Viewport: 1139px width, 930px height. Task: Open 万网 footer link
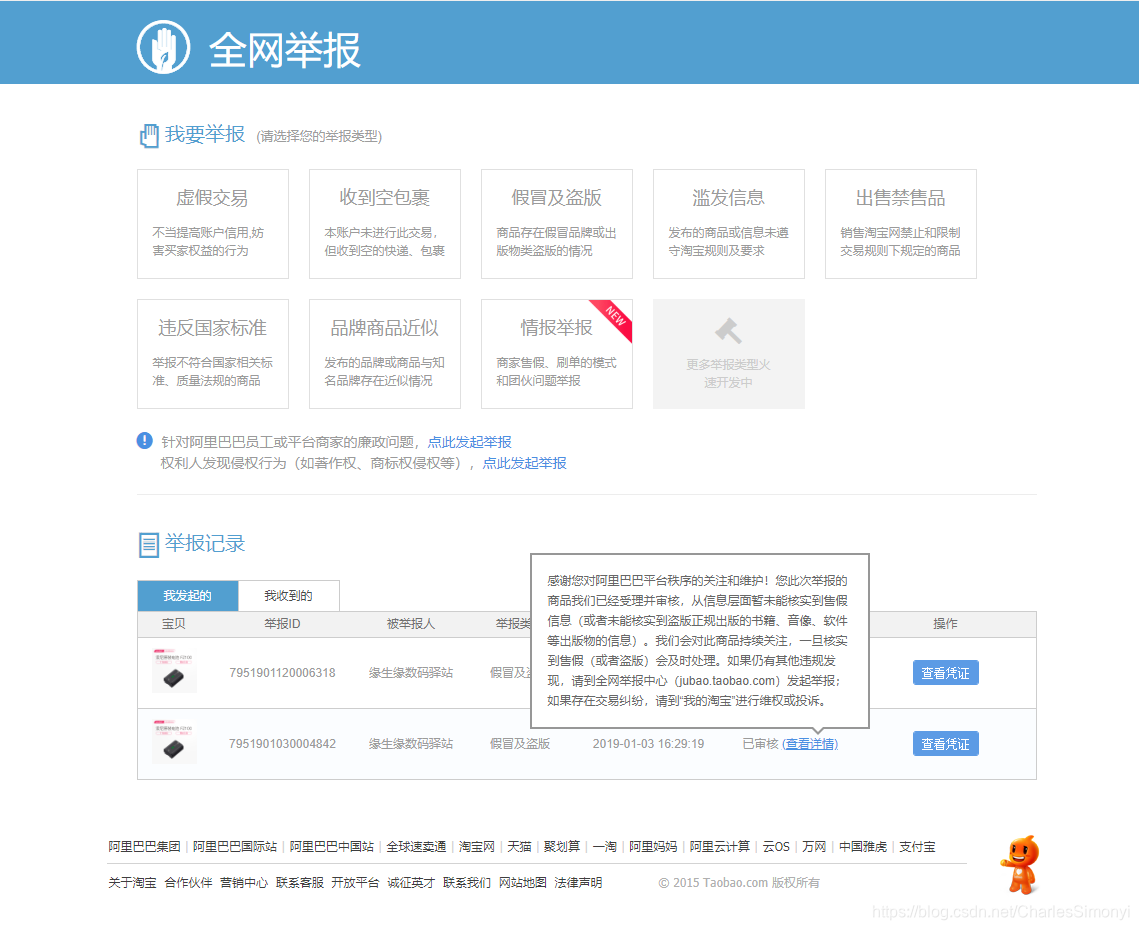pyautogui.click(x=814, y=847)
